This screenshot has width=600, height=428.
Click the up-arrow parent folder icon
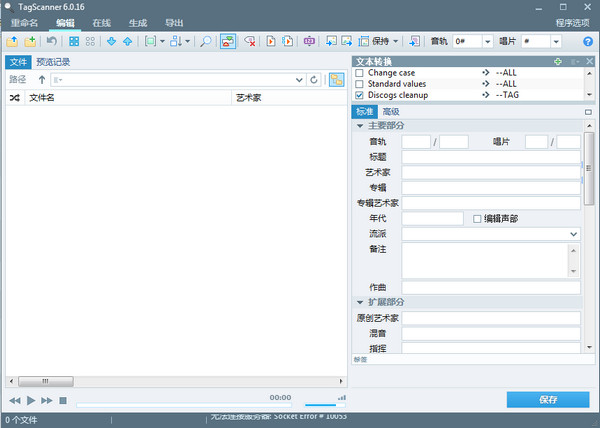pyautogui.click(x=42, y=80)
